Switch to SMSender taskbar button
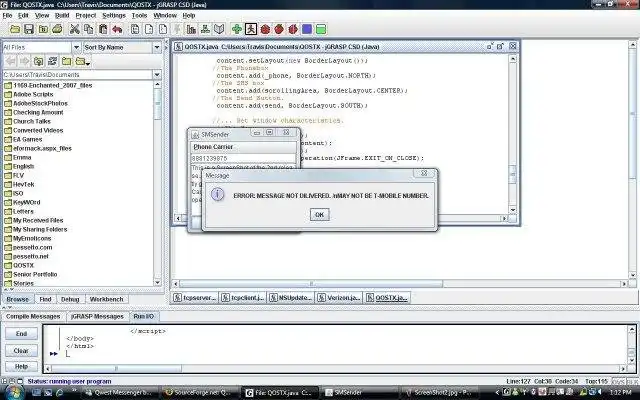640x400 pixels. coord(360,393)
